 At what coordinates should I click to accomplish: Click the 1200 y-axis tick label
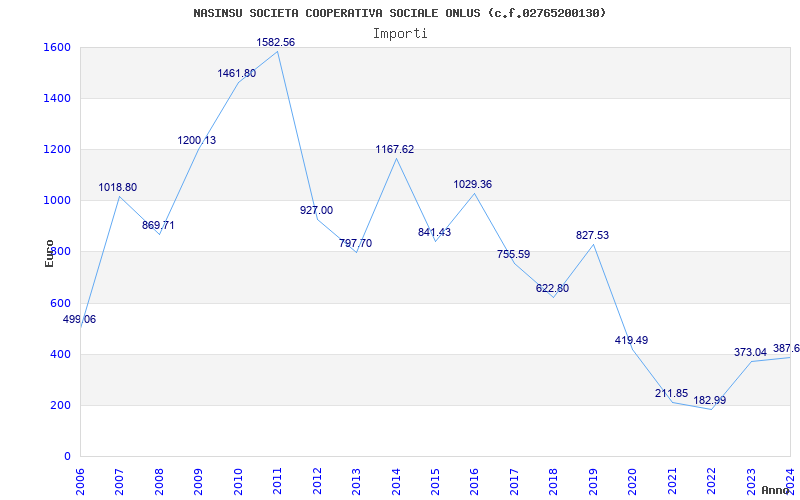click(58, 149)
